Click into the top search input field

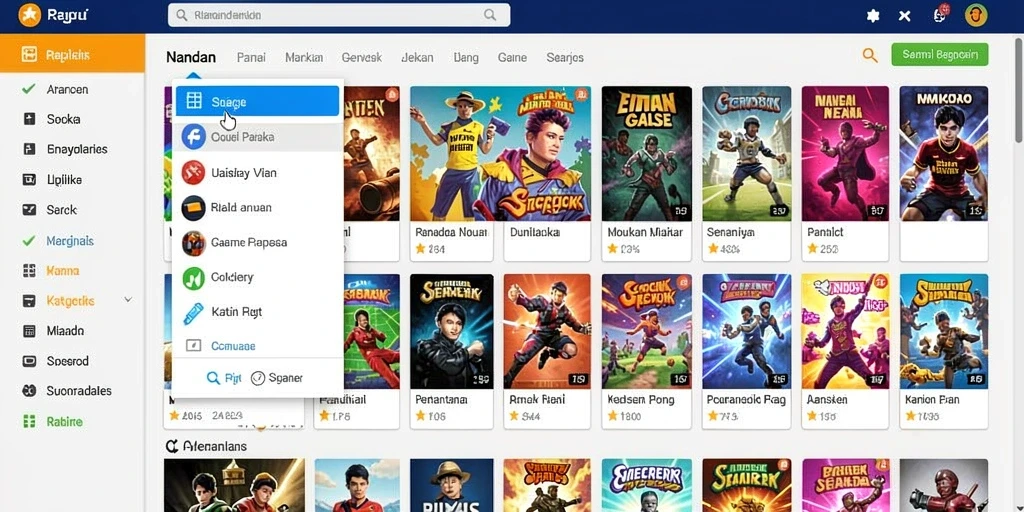click(339, 15)
